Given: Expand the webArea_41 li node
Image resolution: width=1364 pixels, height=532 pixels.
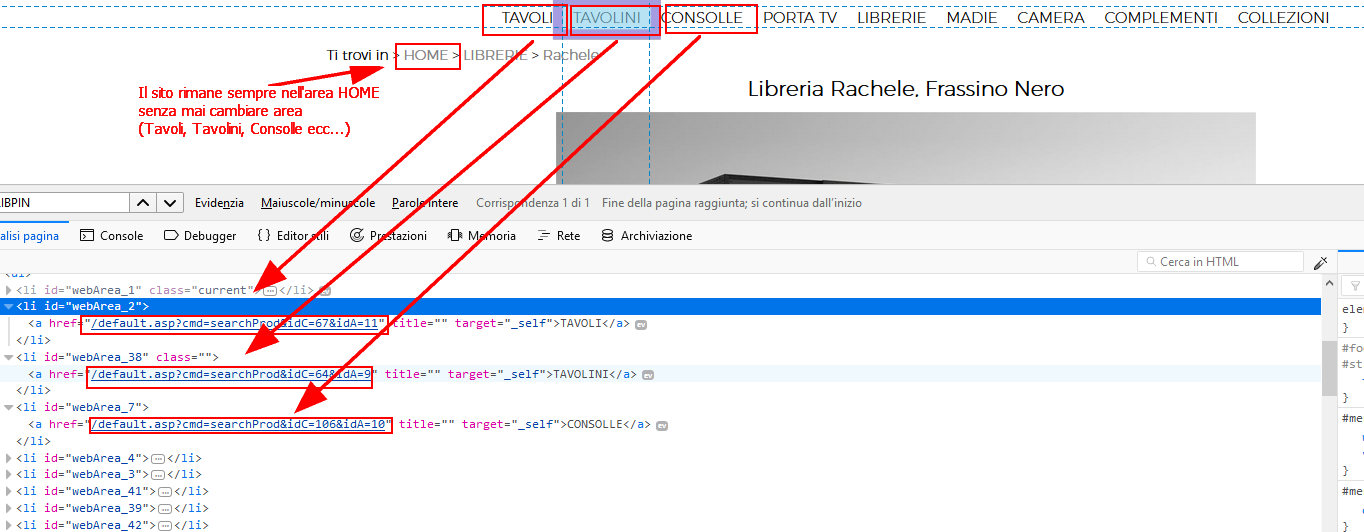Looking at the screenshot, I should click(9, 492).
